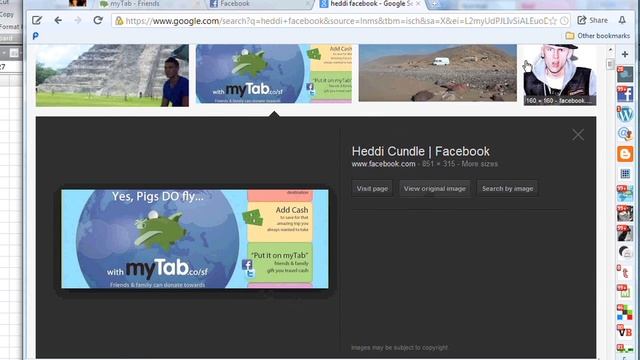Open the green M feed icon in sidebar
640x360 pixels.
click(624, 292)
